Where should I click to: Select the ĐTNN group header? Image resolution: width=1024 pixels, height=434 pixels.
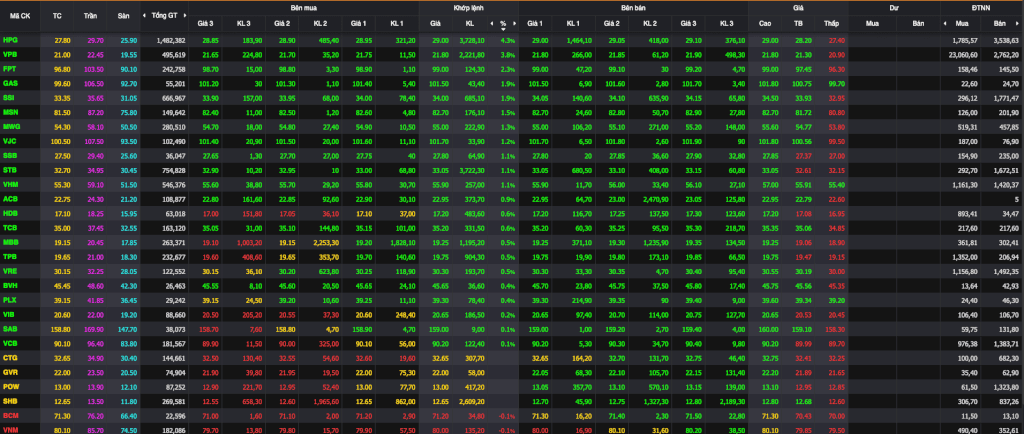pyautogui.click(x=981, y=7)
